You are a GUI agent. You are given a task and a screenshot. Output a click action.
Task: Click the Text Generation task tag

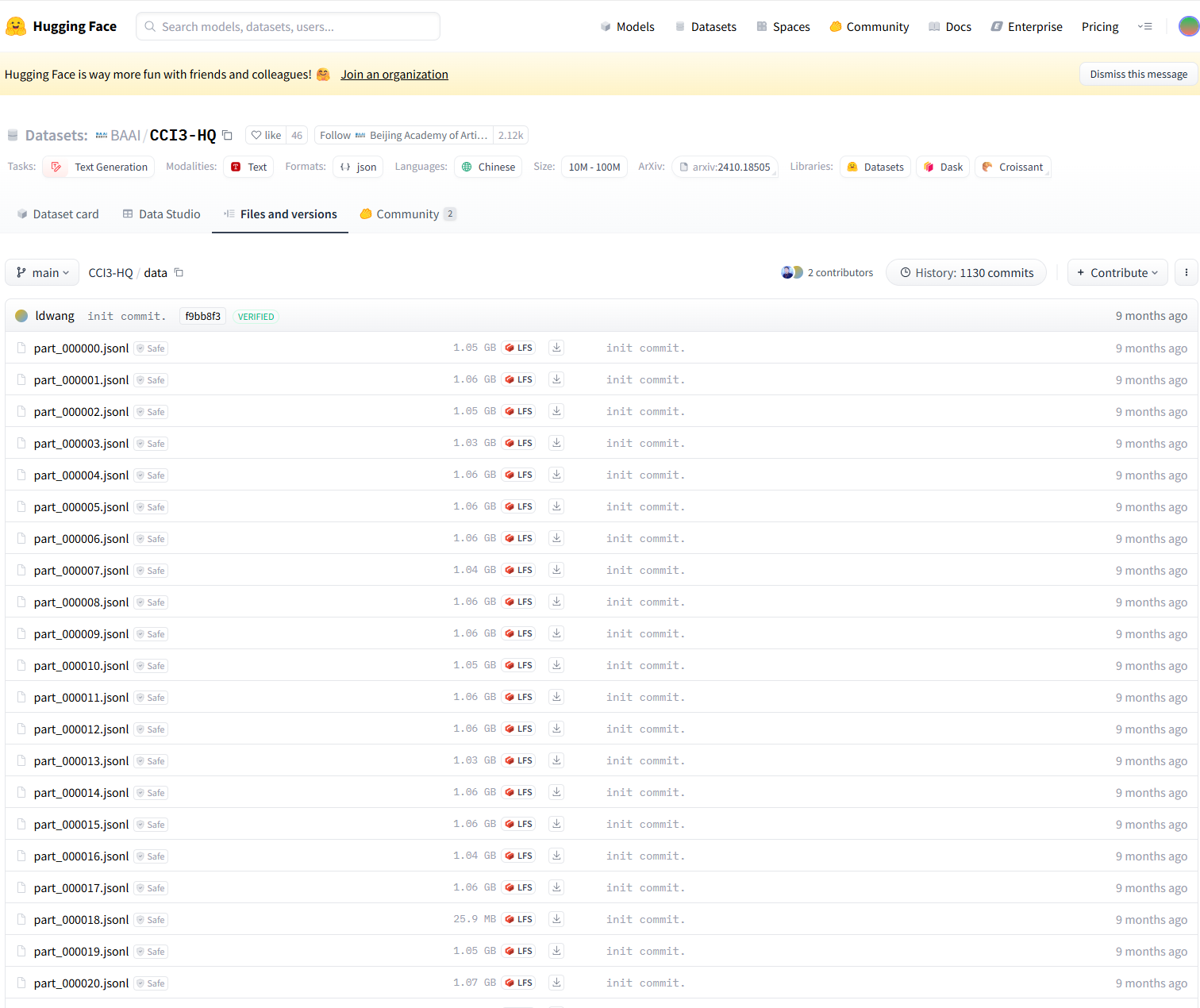[99, 167]
